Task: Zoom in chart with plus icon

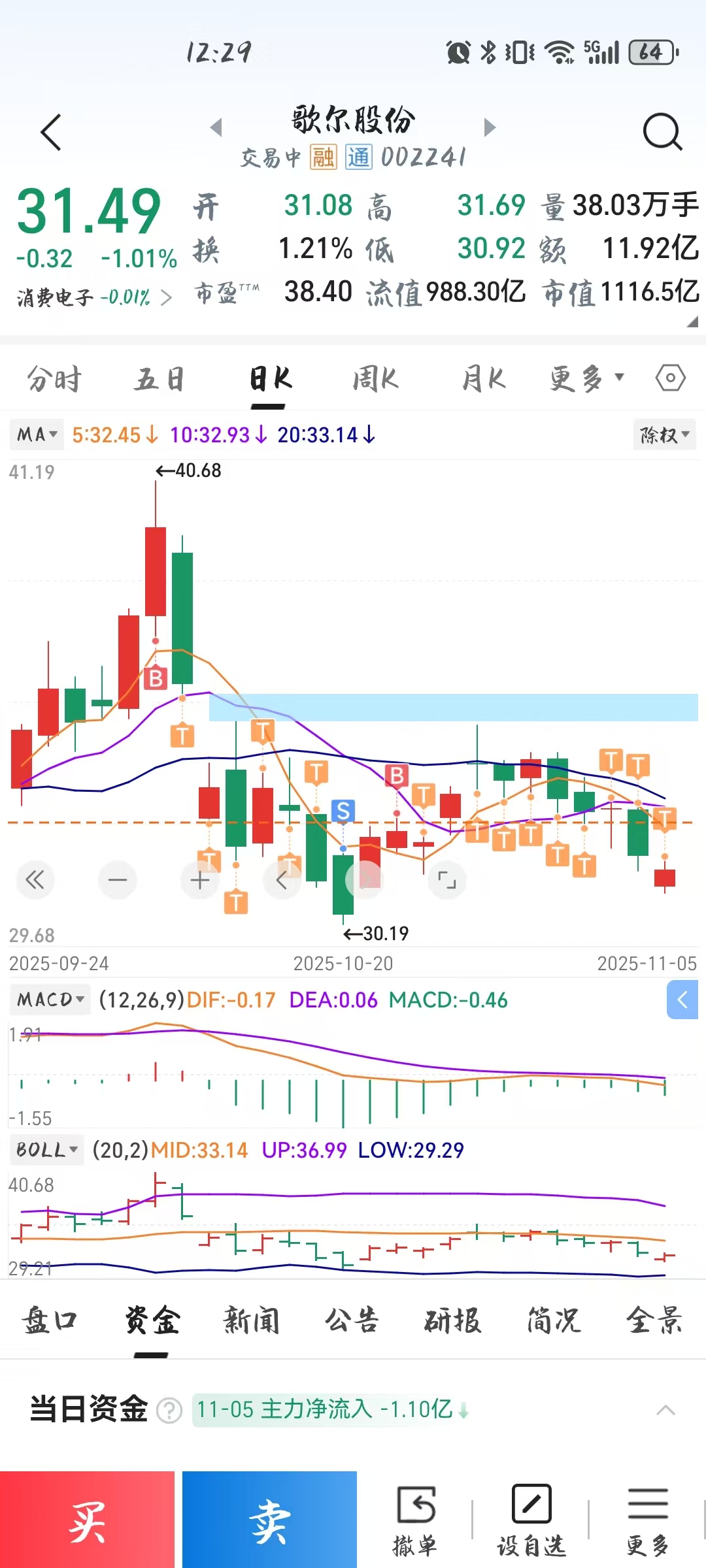Action: [200, 880]
